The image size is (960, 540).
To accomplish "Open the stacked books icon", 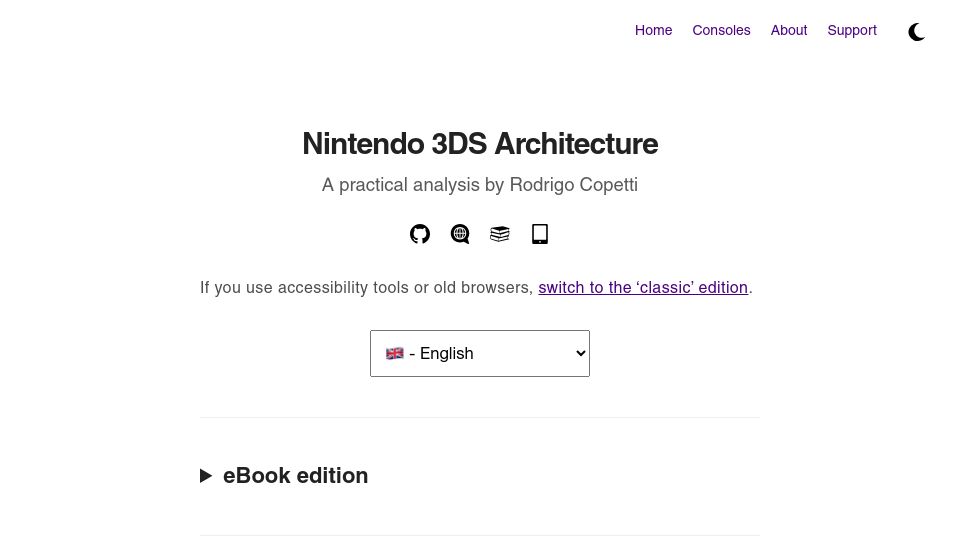I will tap(500, 234).
